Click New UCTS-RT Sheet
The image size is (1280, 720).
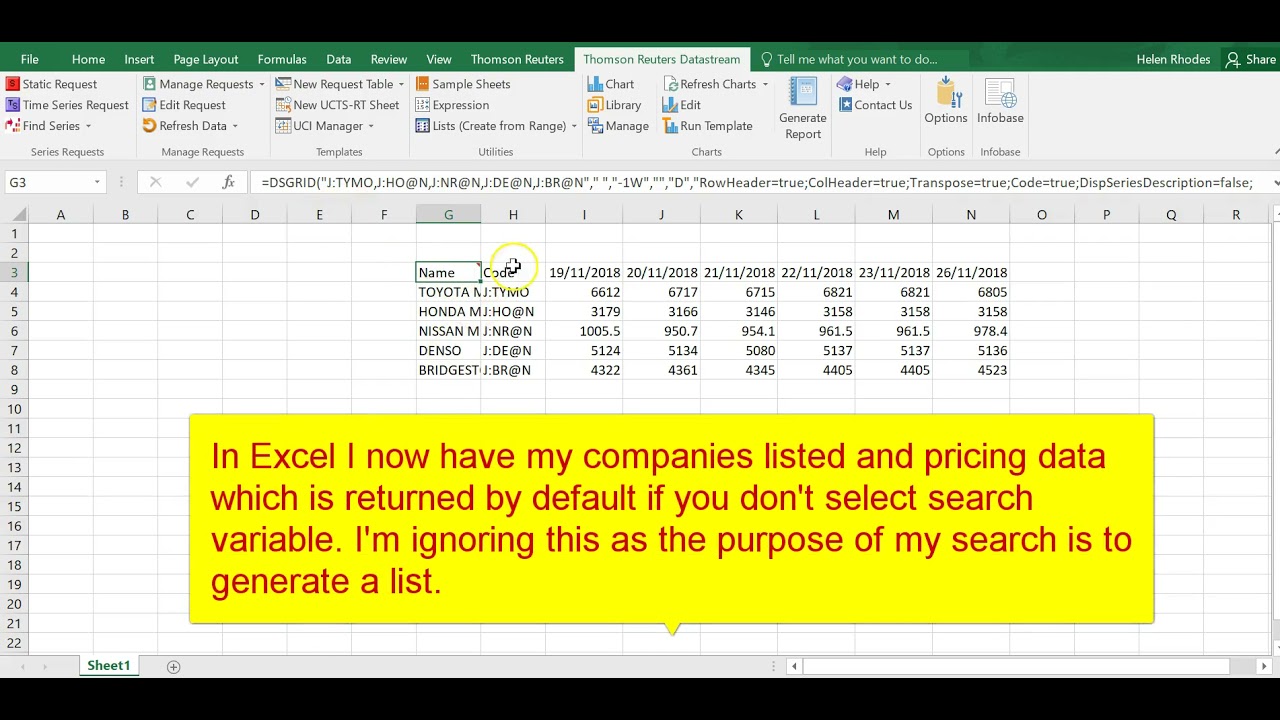(338, 105)
